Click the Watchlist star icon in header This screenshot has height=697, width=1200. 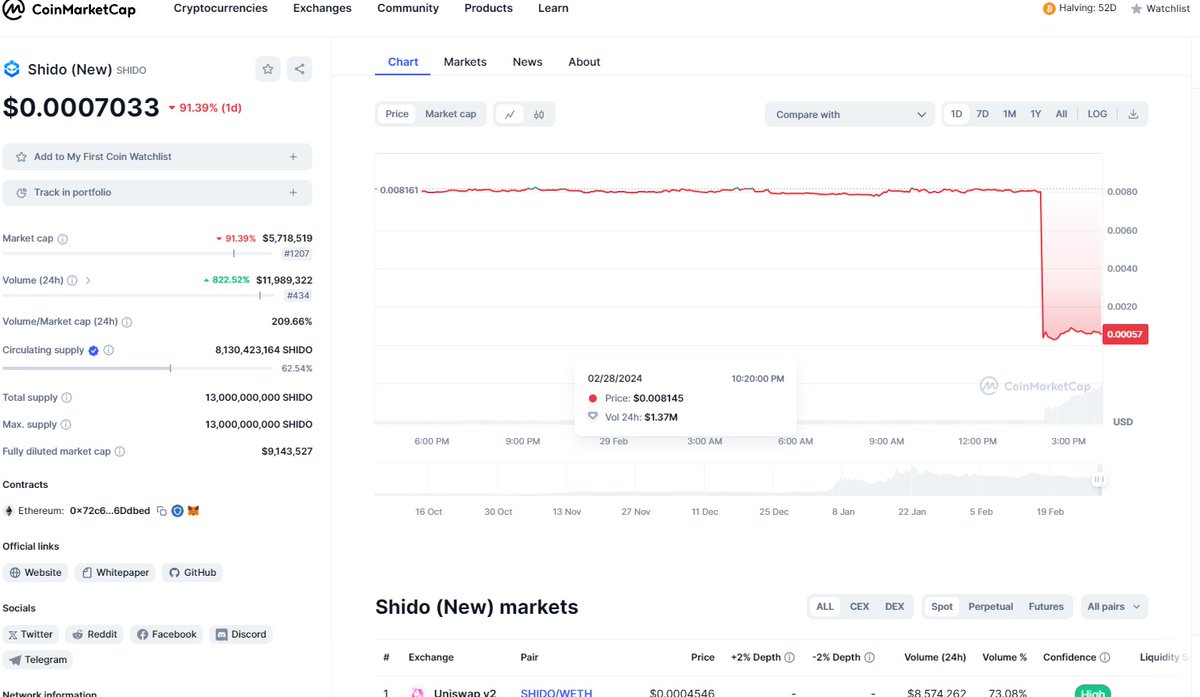pos(1136,9)
